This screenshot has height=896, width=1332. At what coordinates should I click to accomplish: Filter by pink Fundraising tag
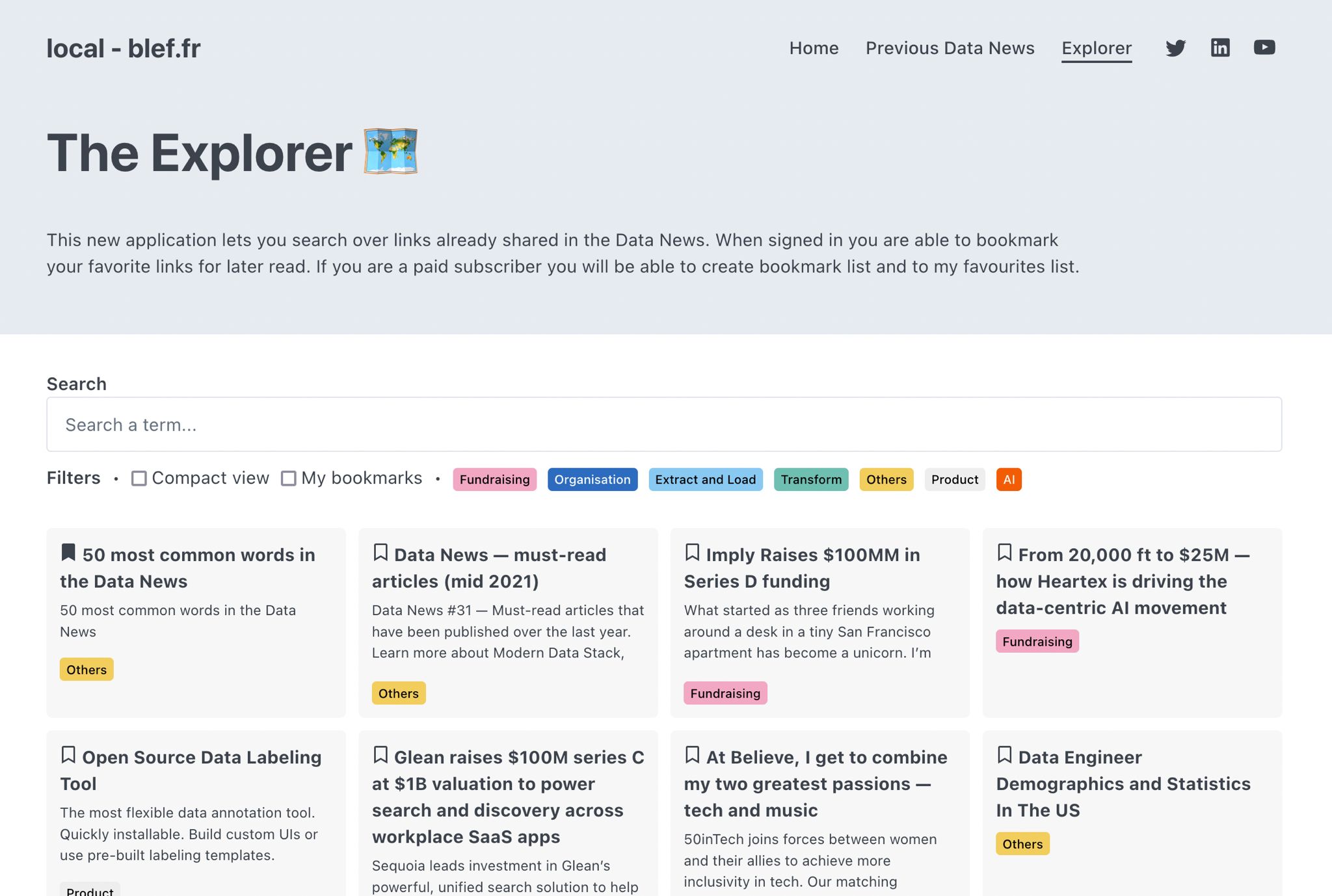494,480
